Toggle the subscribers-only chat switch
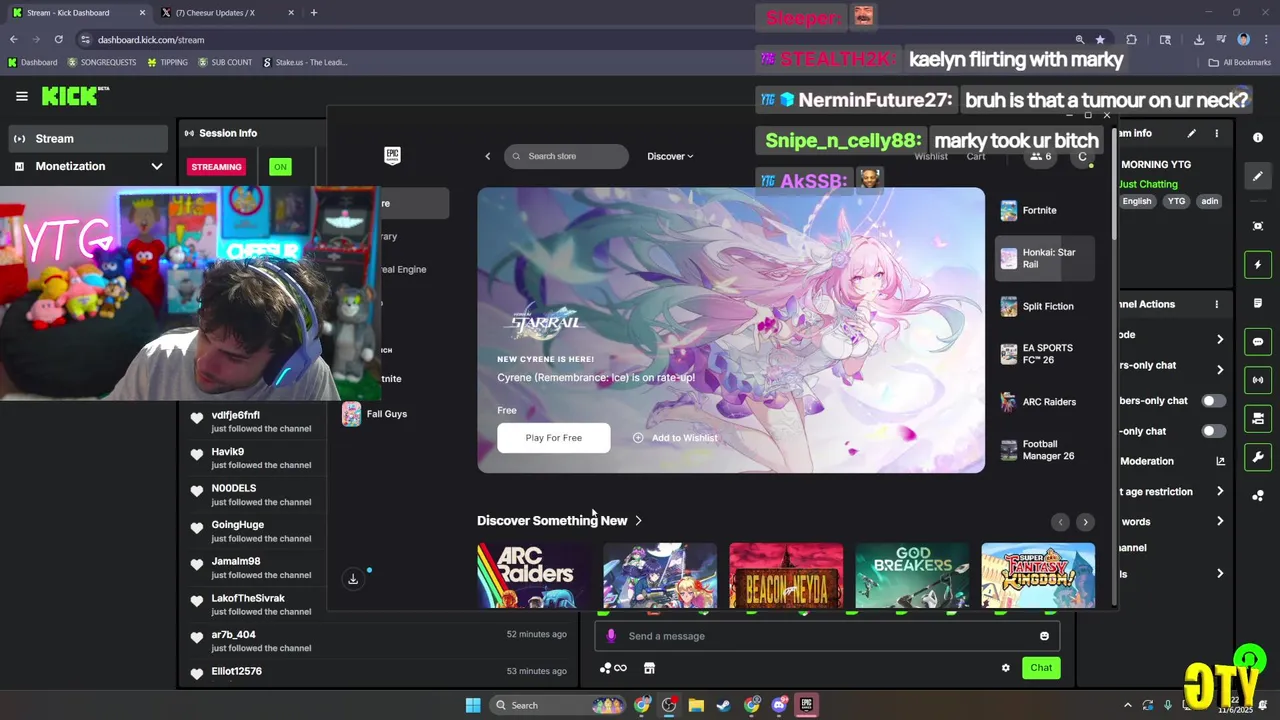1280x720 pixels. (1213, 401)
